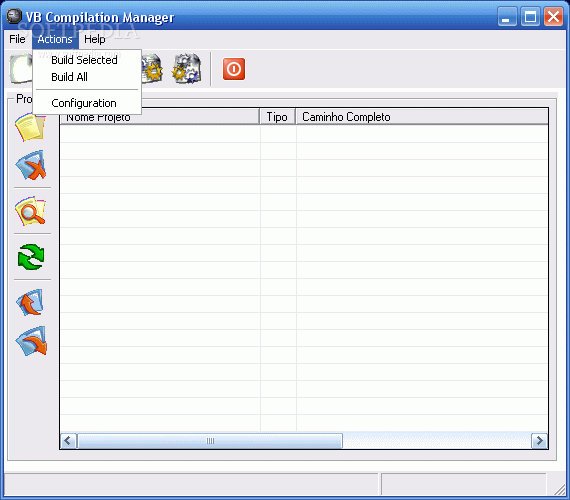The image size is (570, 500).
Task: Click the build selected gear toolbar icon
Action: [x=152, y=69]
